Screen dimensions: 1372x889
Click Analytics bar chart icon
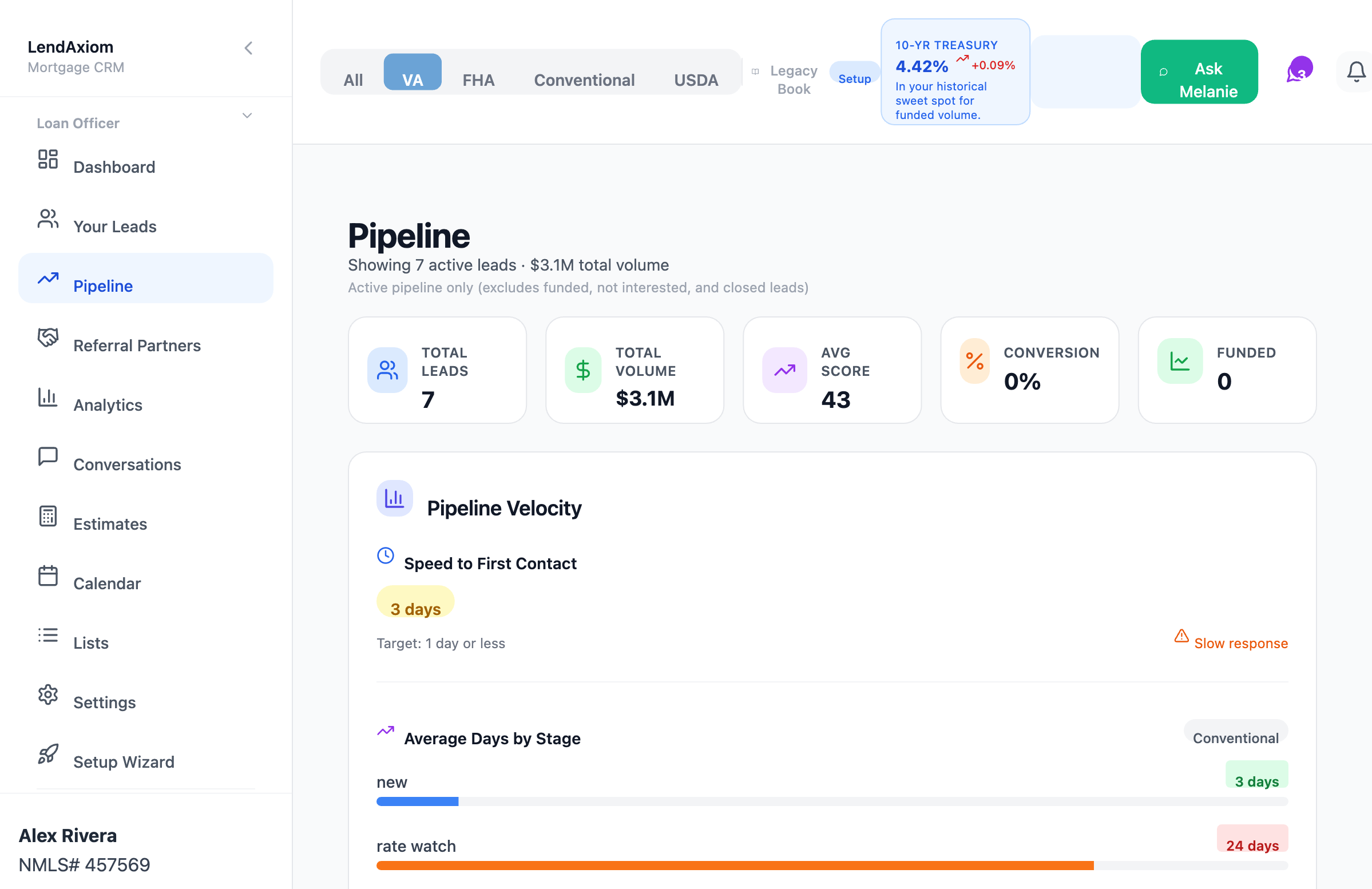click(x=48, y=397)
